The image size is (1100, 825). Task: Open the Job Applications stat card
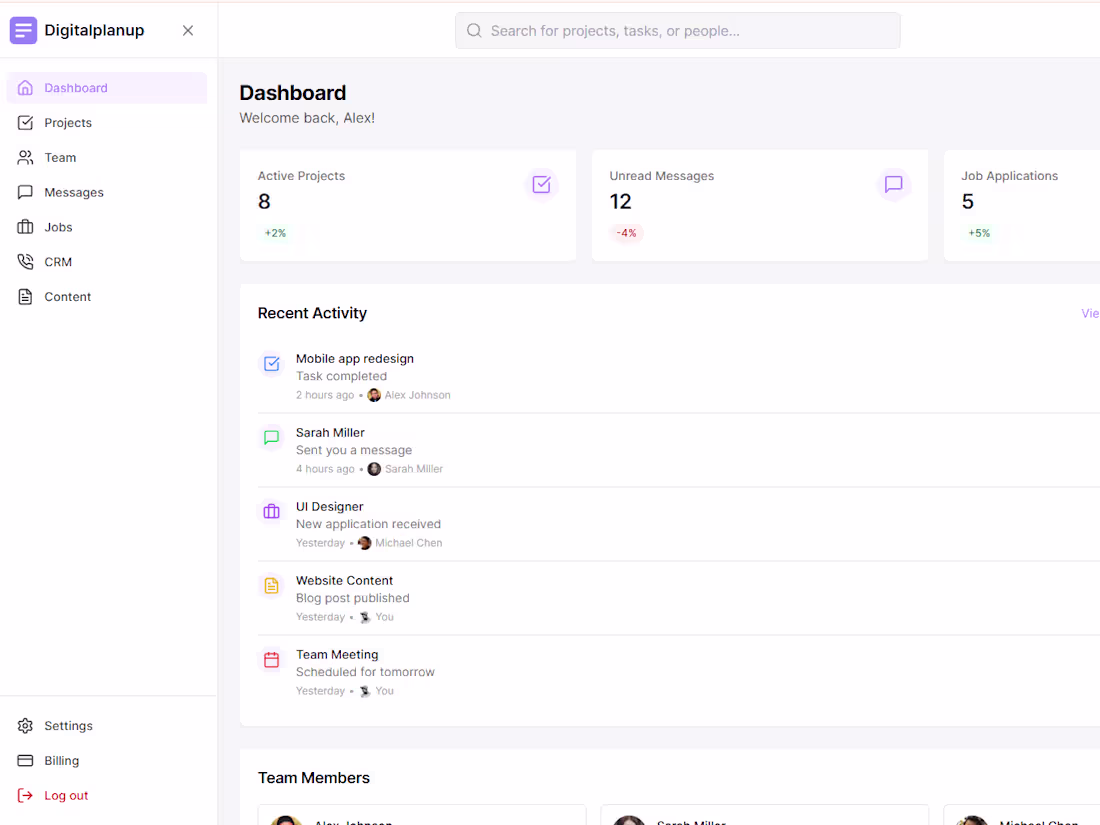point(1022,205)
